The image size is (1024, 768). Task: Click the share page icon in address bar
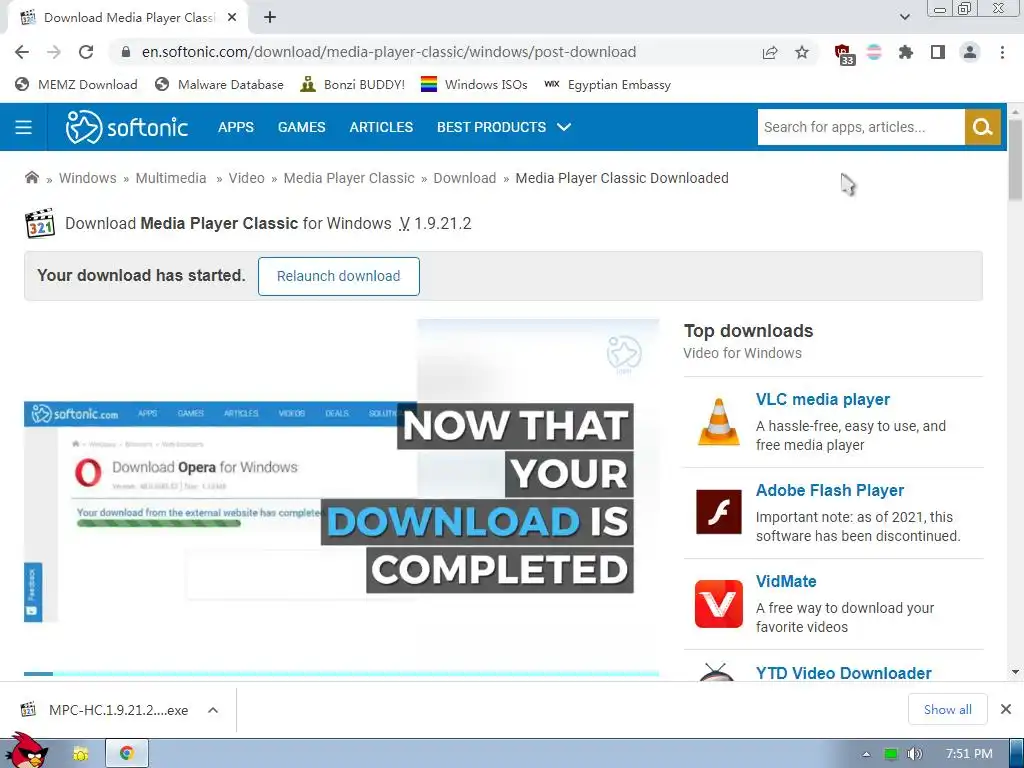point(770,52)
